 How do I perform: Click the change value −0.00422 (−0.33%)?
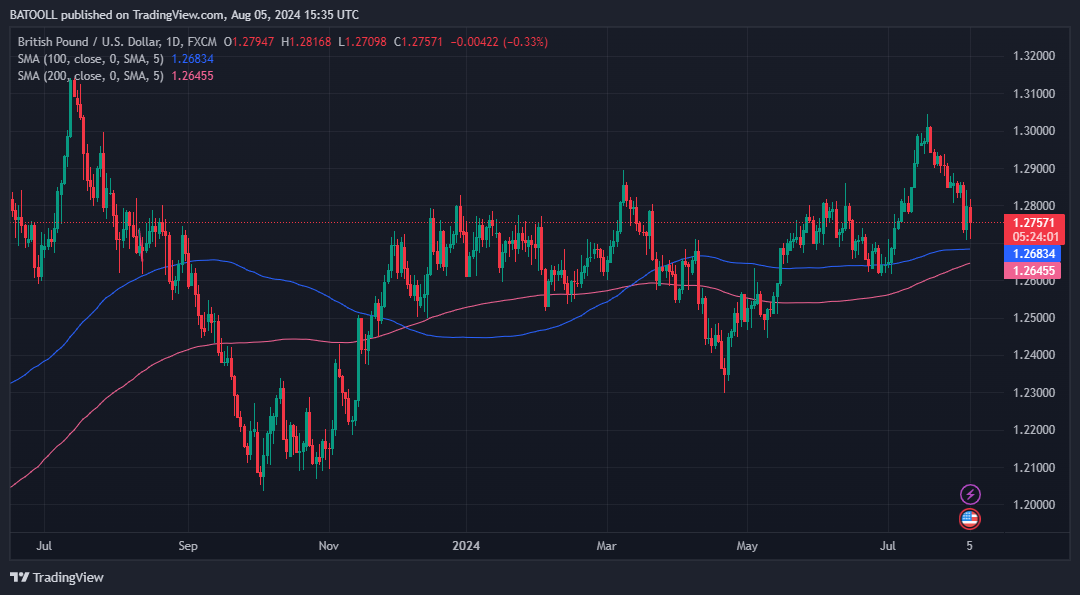click(499, 42)
